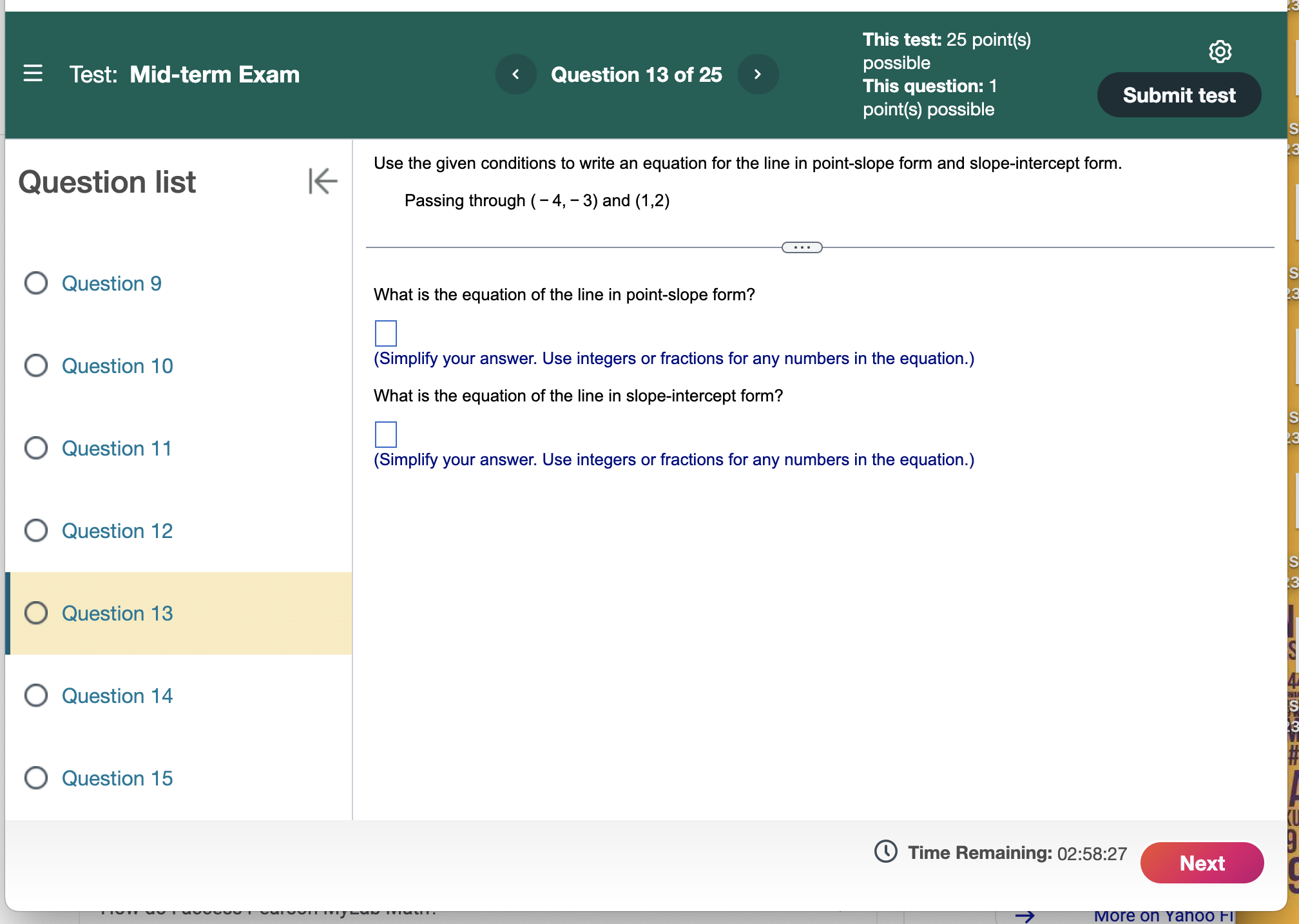Click the Next button

pos(1202,863)
